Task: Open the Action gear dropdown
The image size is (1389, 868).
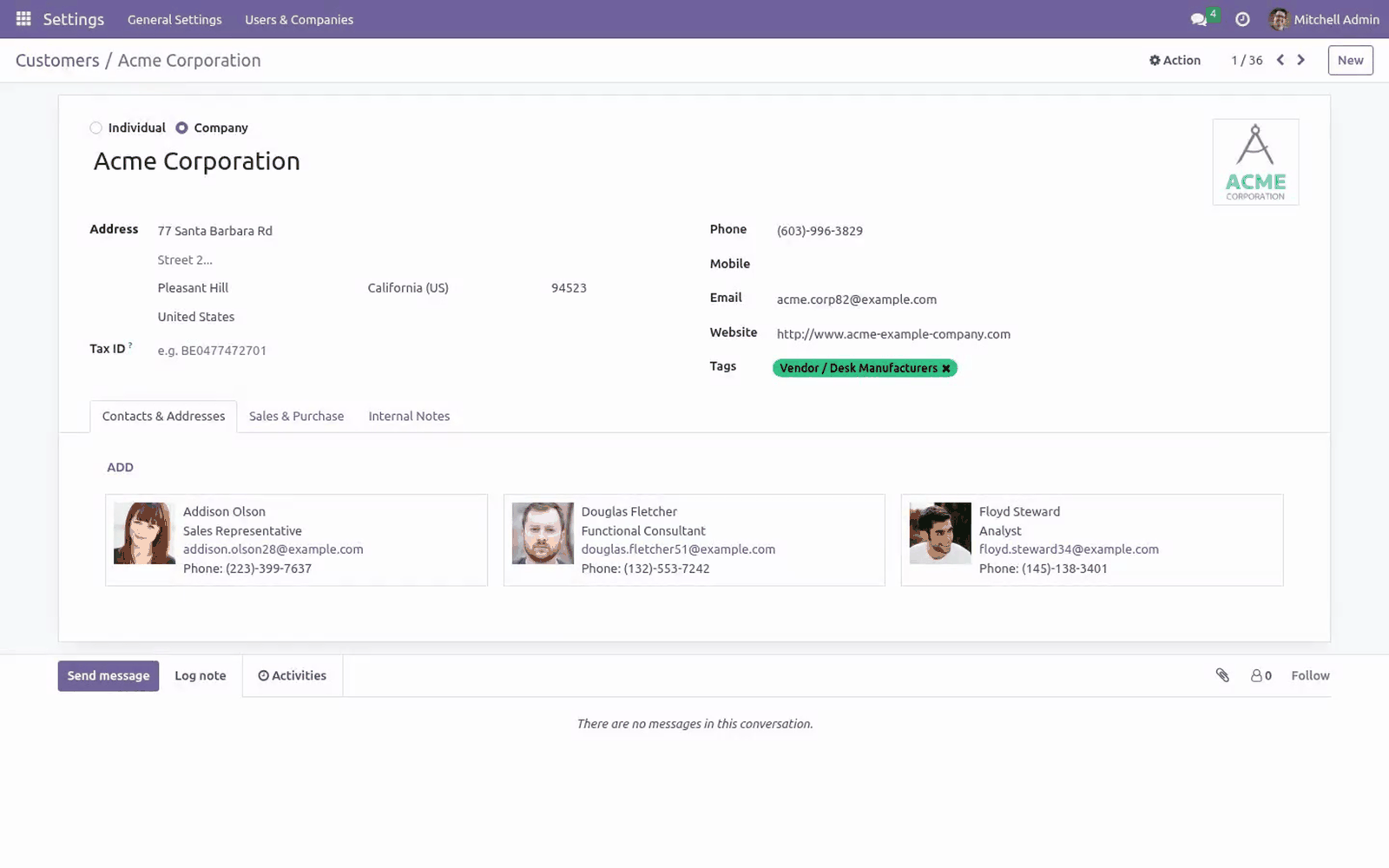Action: 1175,60
